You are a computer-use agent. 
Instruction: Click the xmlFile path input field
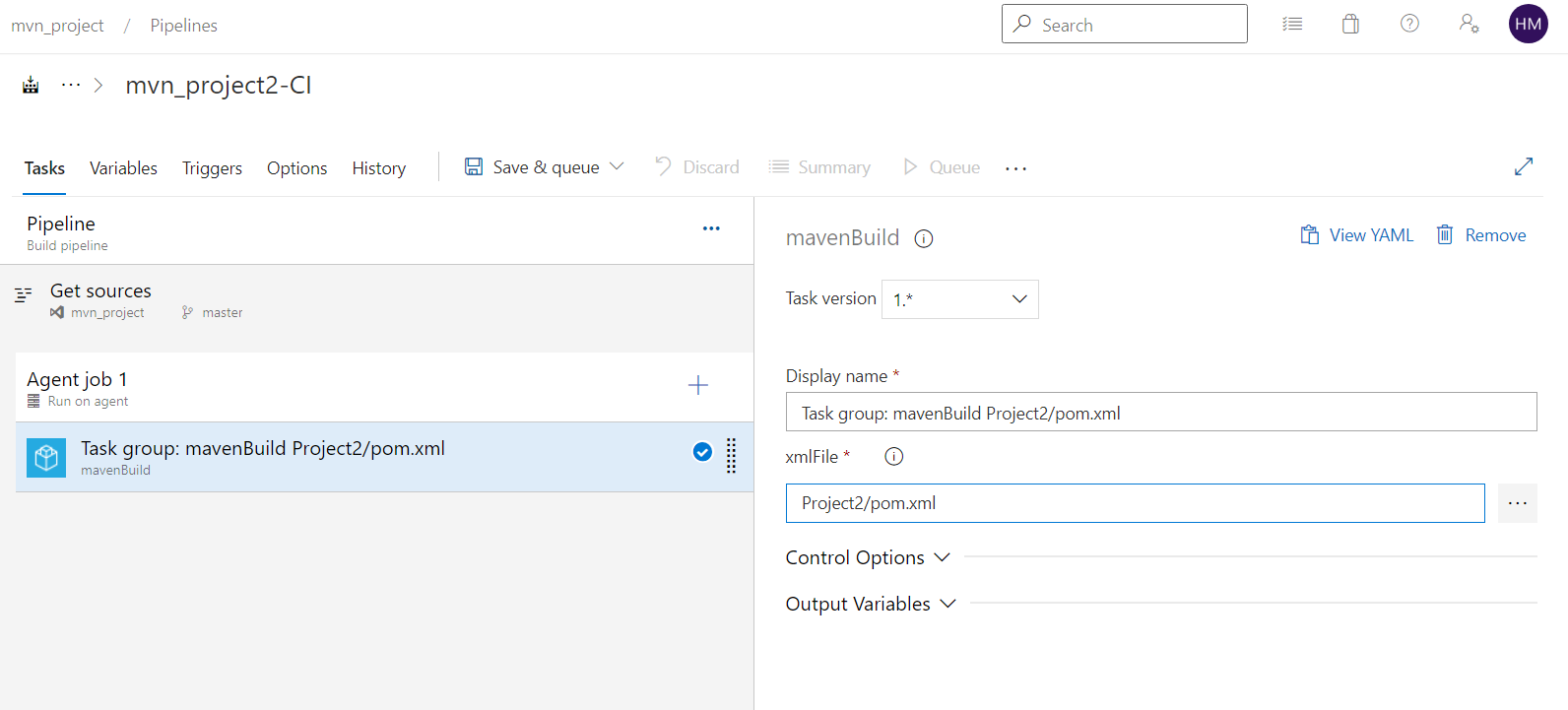click(x=1135, y=503)
